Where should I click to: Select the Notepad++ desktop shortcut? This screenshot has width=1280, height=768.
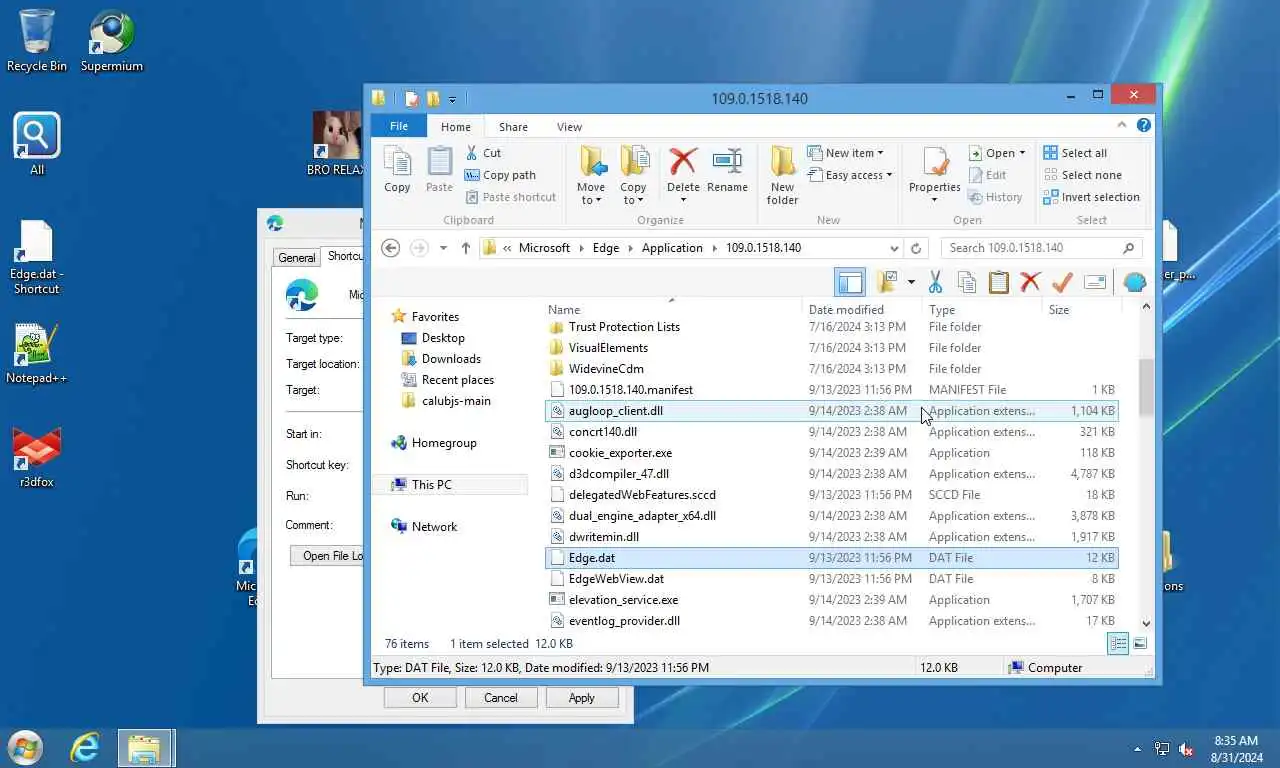pyautogui.click(x=37, y=353)
